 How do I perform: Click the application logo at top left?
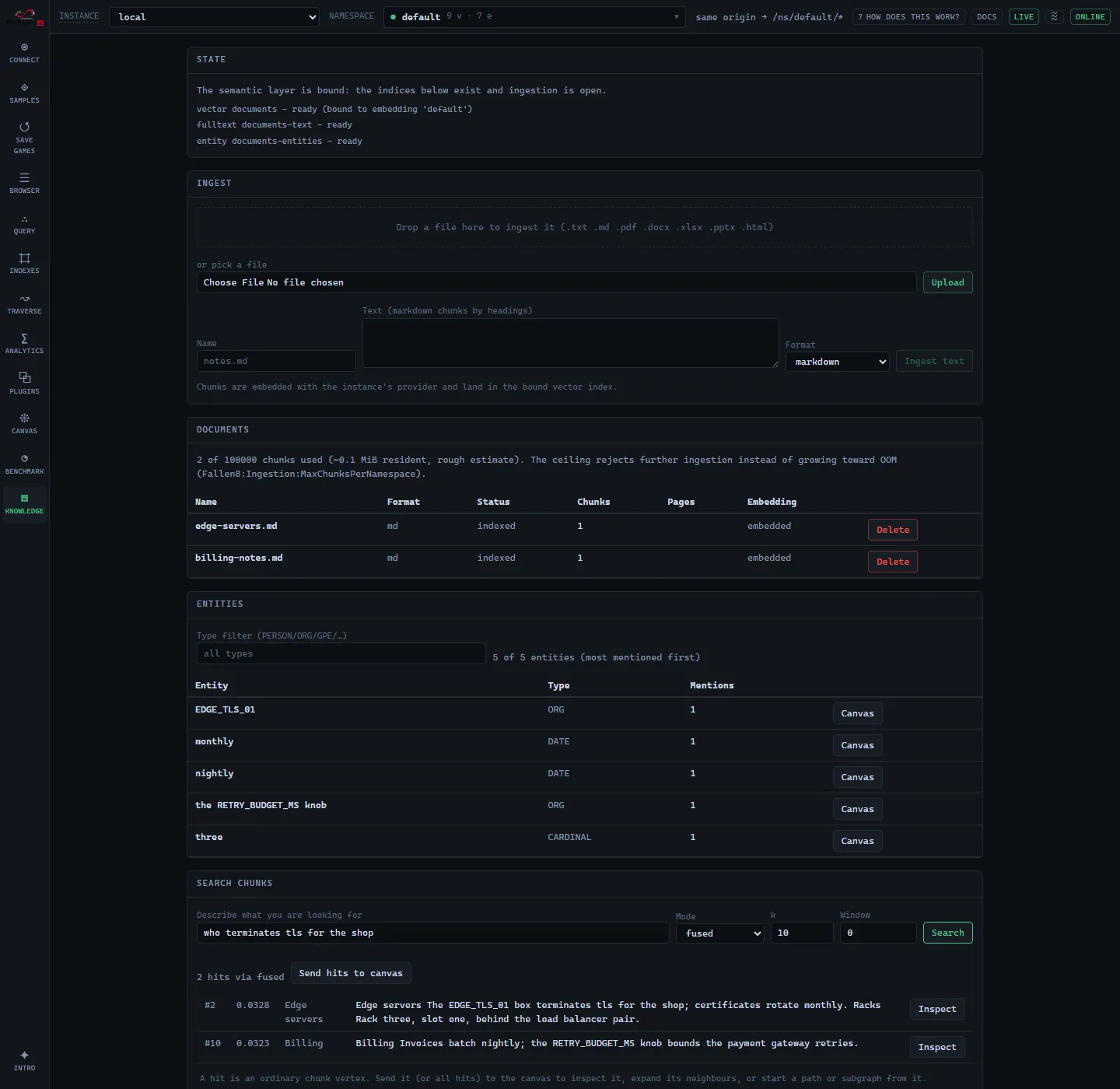[x=24, y=17]
